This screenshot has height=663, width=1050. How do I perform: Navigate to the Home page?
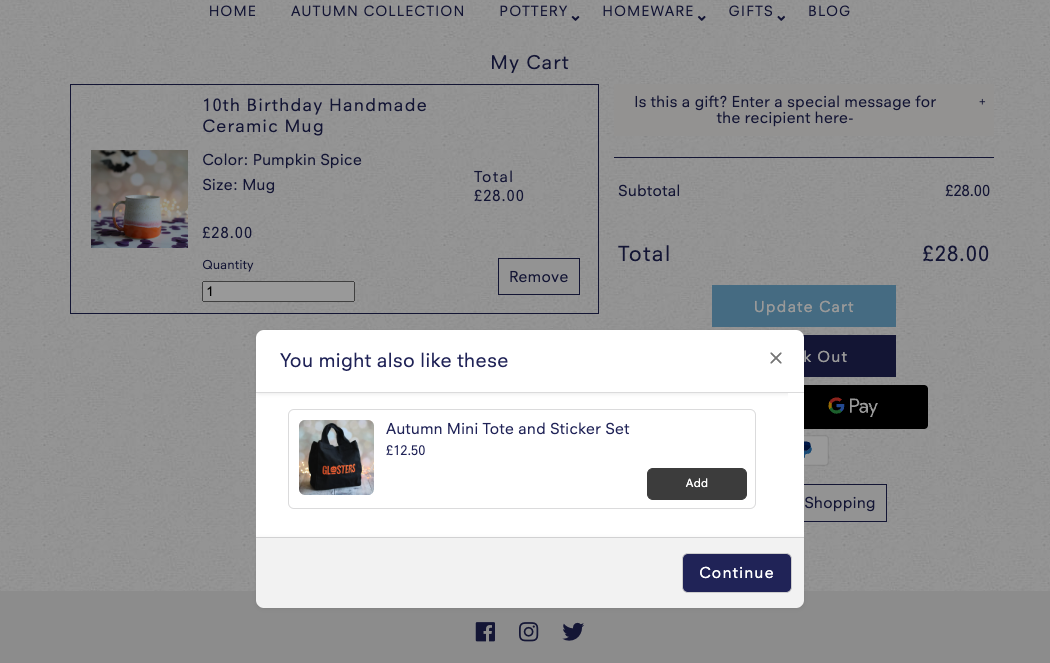tap(232, 11)
